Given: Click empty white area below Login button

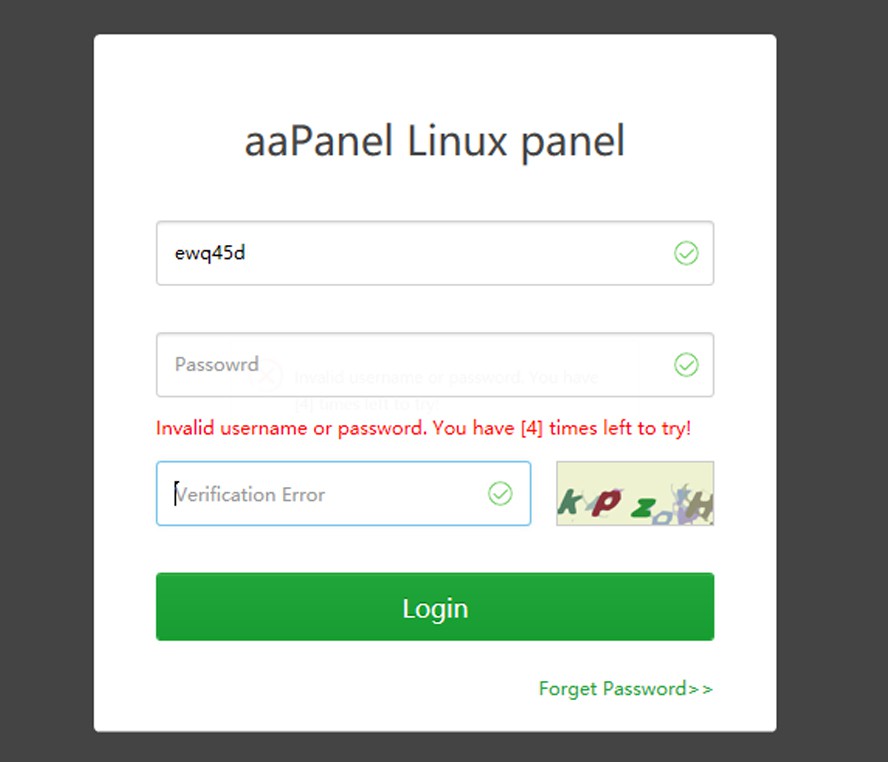Looking at the screenshot, I should click(x=300, y=690).
